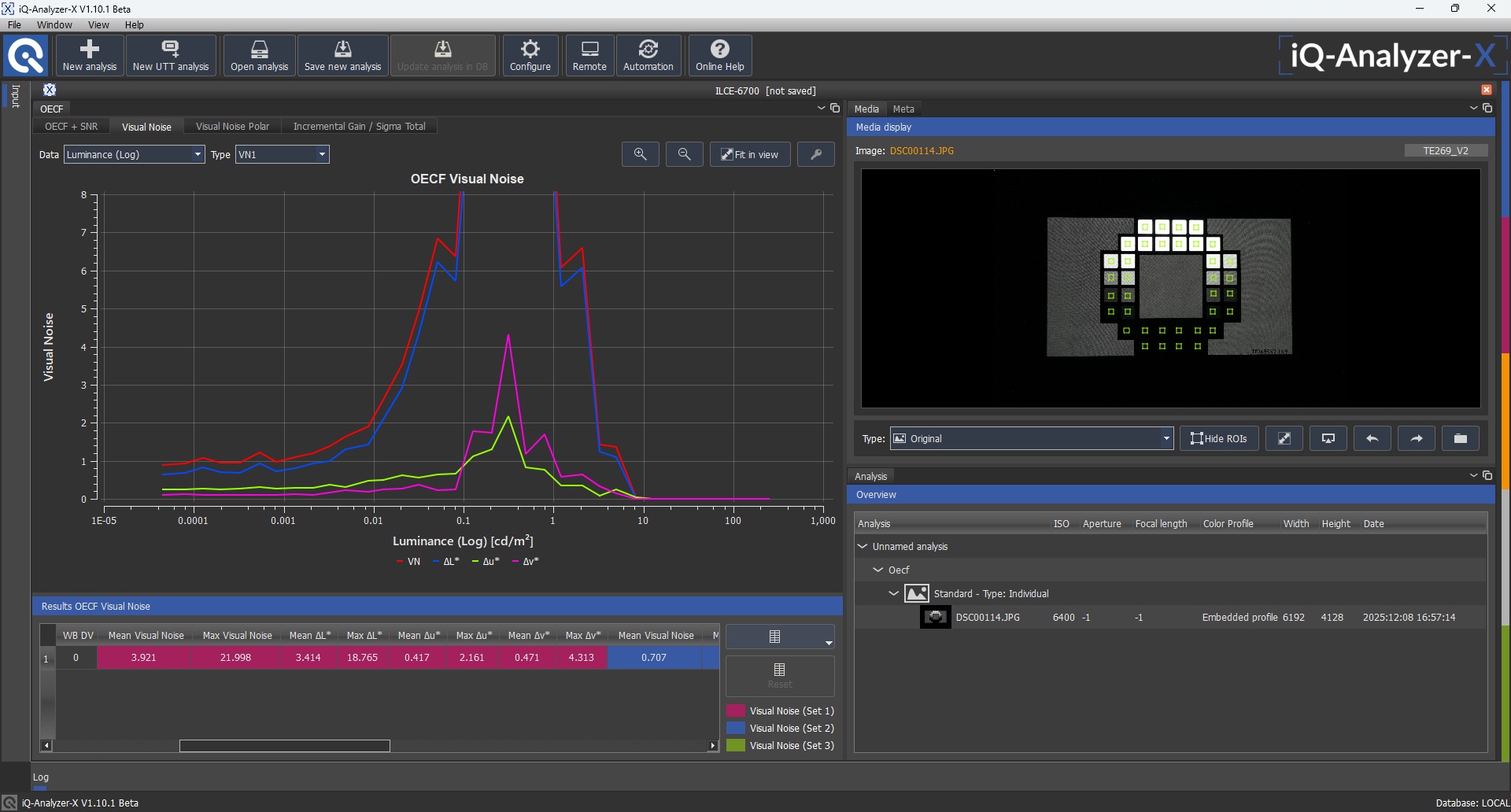Click the Fit in view button

pyautogui.click(x=750, y=154)
